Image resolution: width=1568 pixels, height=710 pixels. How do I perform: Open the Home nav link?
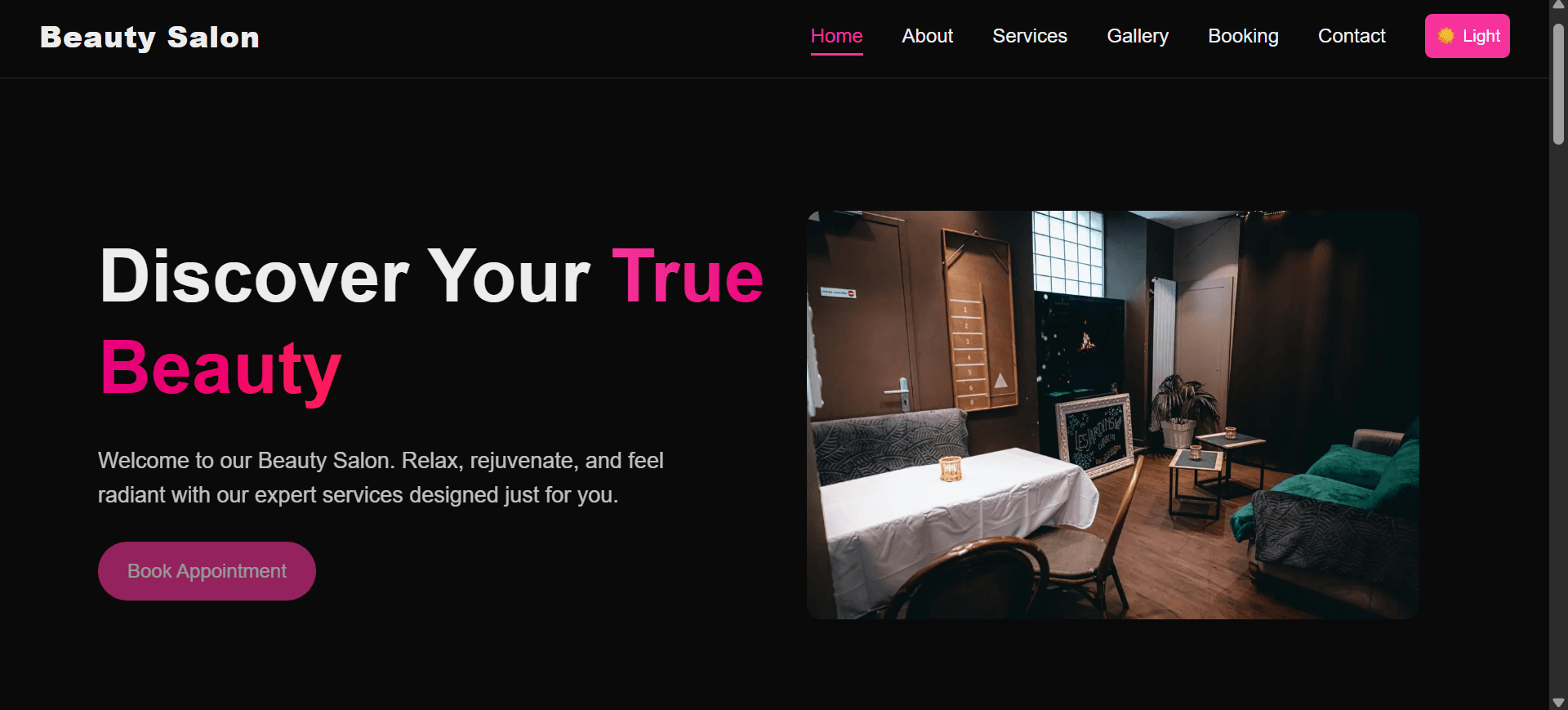pos(836,36)
